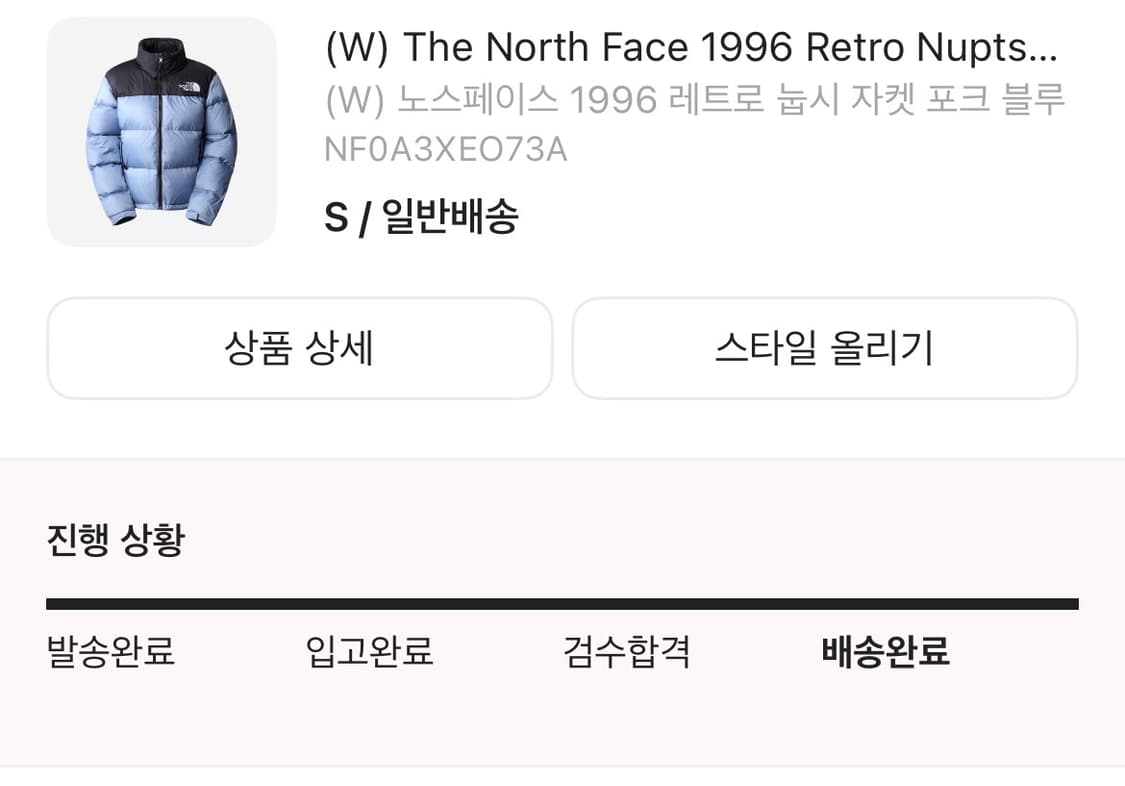Screen dimensions: 1125x786
Task: Open the 상품 상세 product detail page
Action: pos(300,348)
